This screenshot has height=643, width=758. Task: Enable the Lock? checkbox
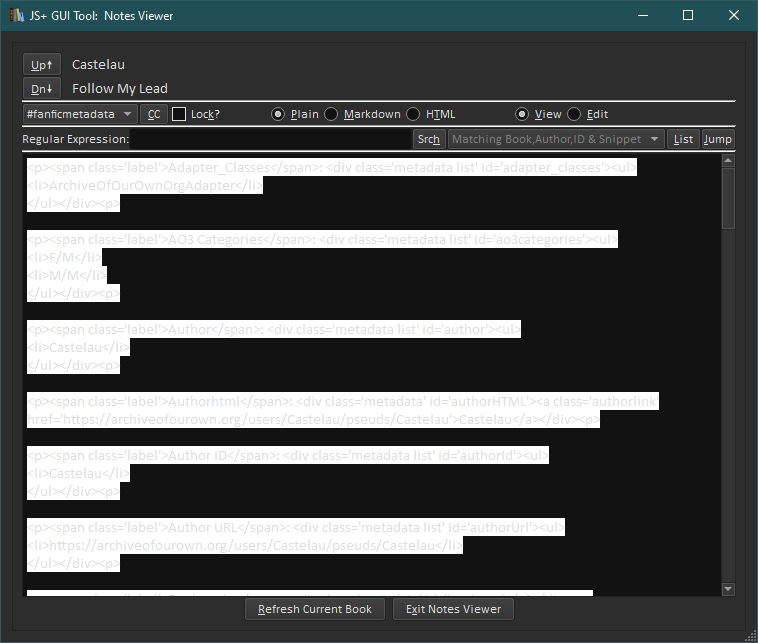(x=179, y=114)
